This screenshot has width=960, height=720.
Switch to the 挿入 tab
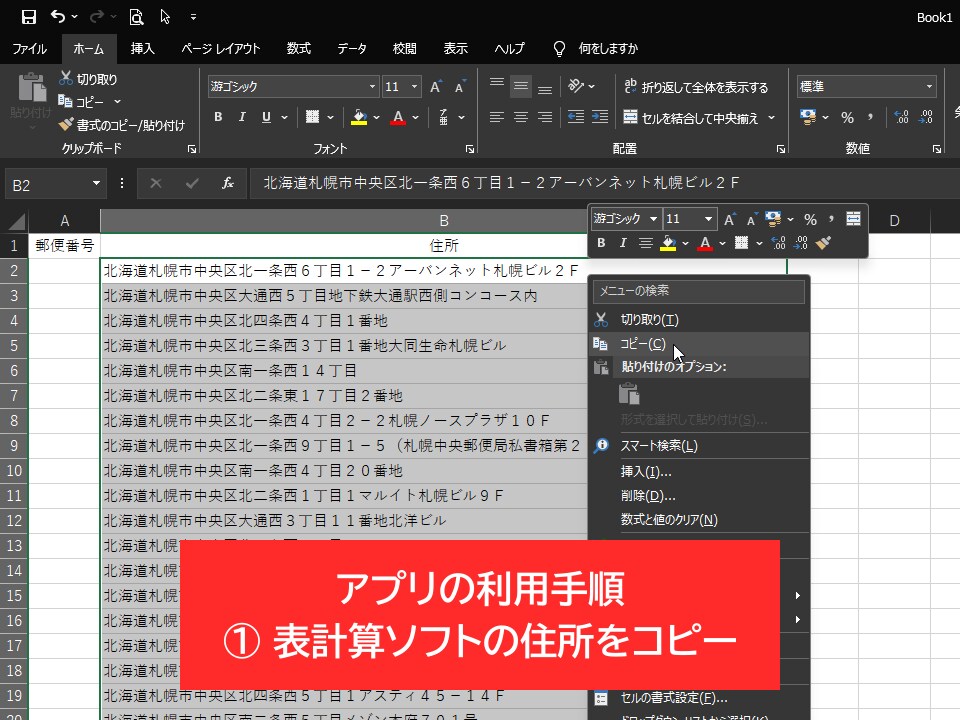click(x=142, y=48)
